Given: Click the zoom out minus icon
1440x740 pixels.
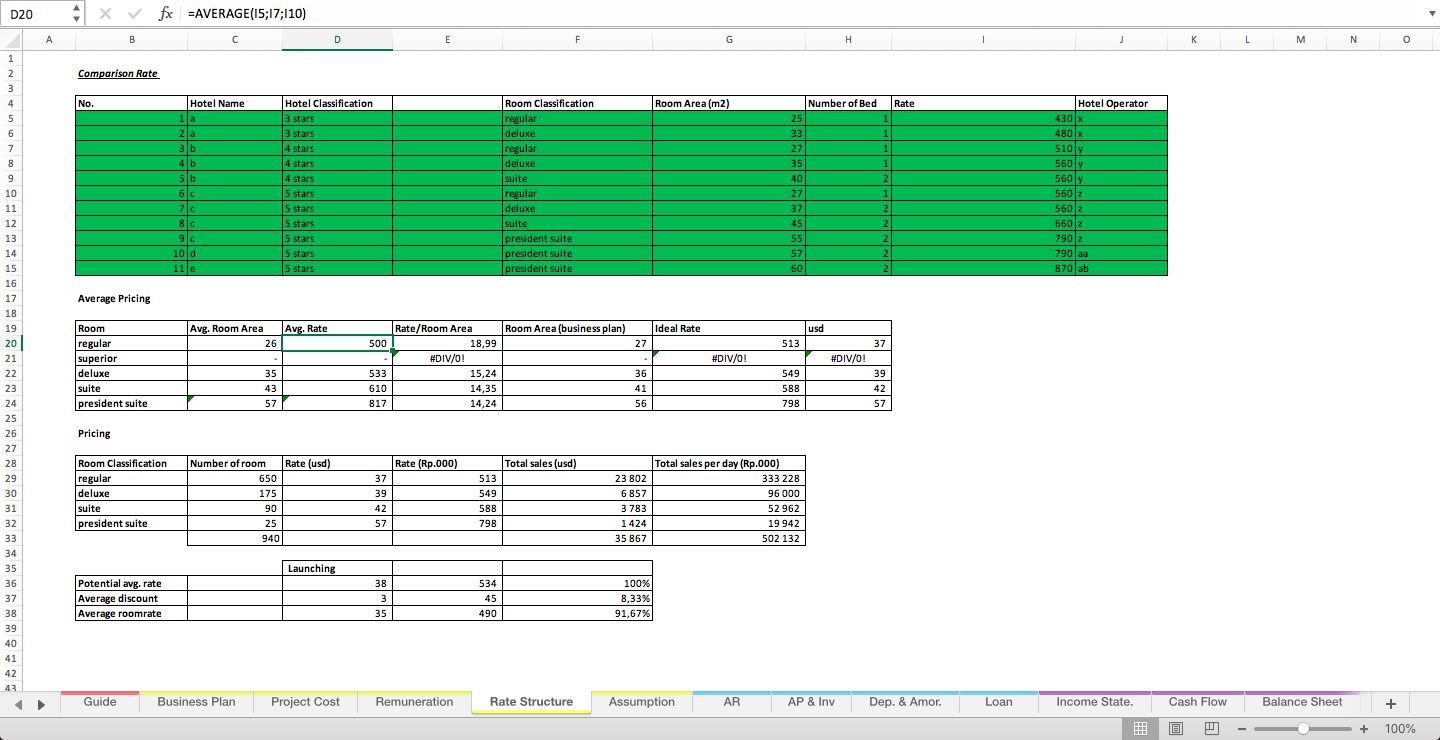Looking at the screenshot, I should (x=1243, y=729).
